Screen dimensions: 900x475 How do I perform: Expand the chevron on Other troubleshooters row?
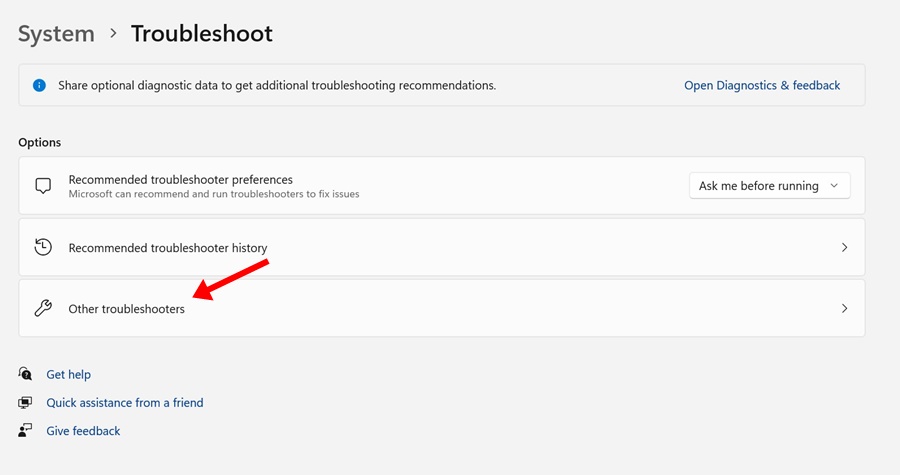(844, 309)
